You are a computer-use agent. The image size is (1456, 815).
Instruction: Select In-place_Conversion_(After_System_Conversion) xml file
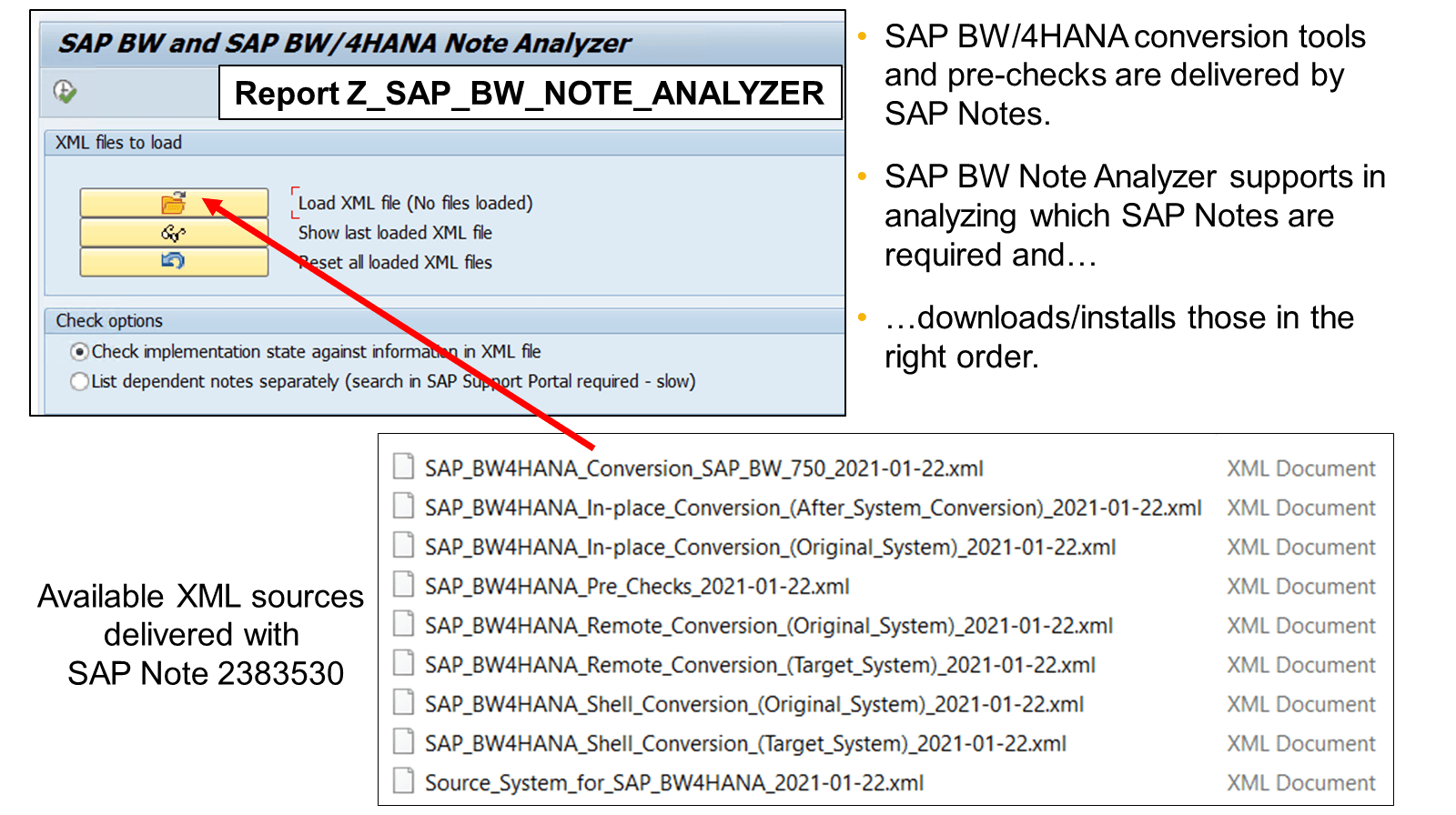(x=813, y=508)
